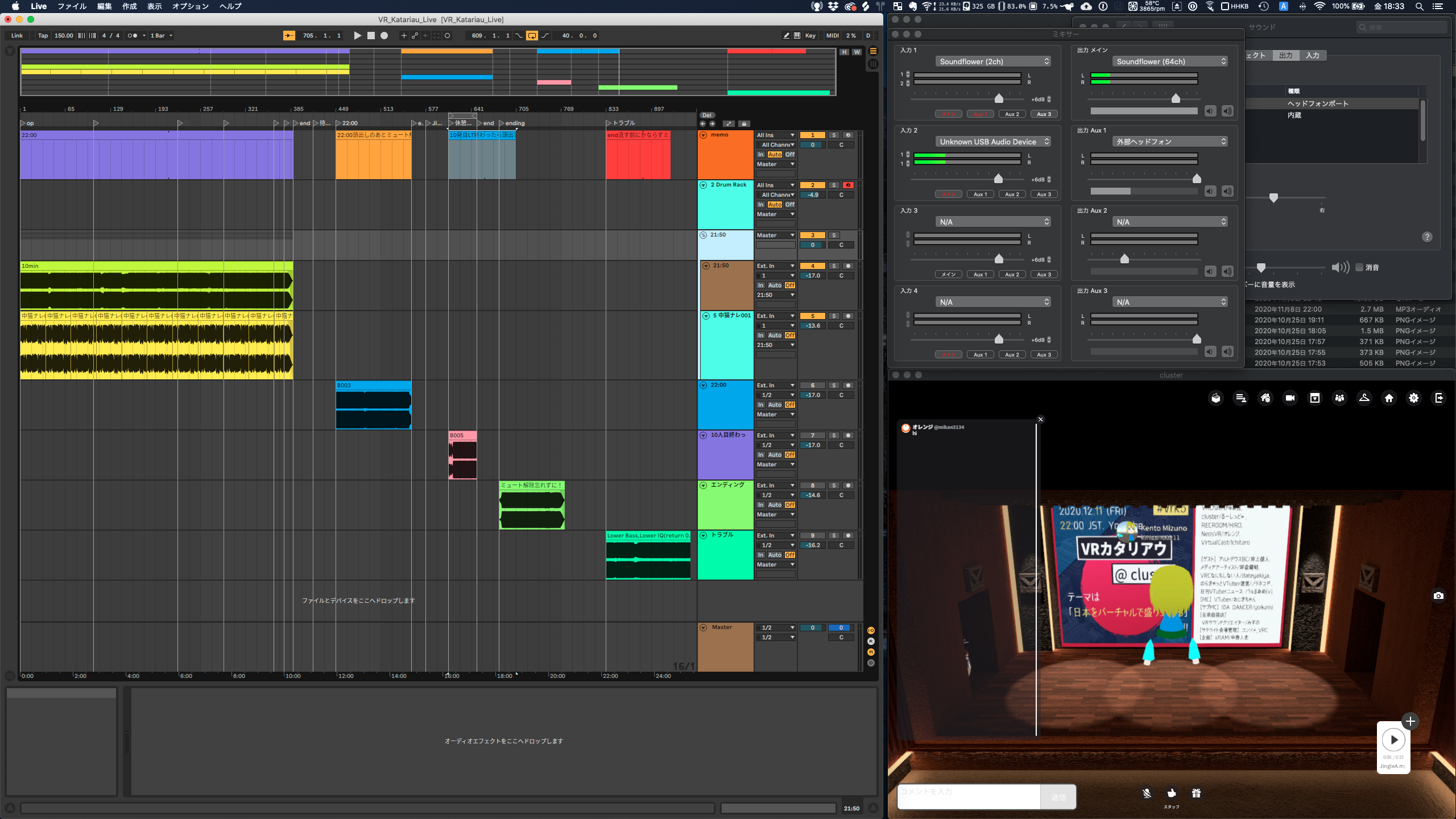1456x819 pixels.
Task: Open cluster settings gear icon
Action: 1413,398
